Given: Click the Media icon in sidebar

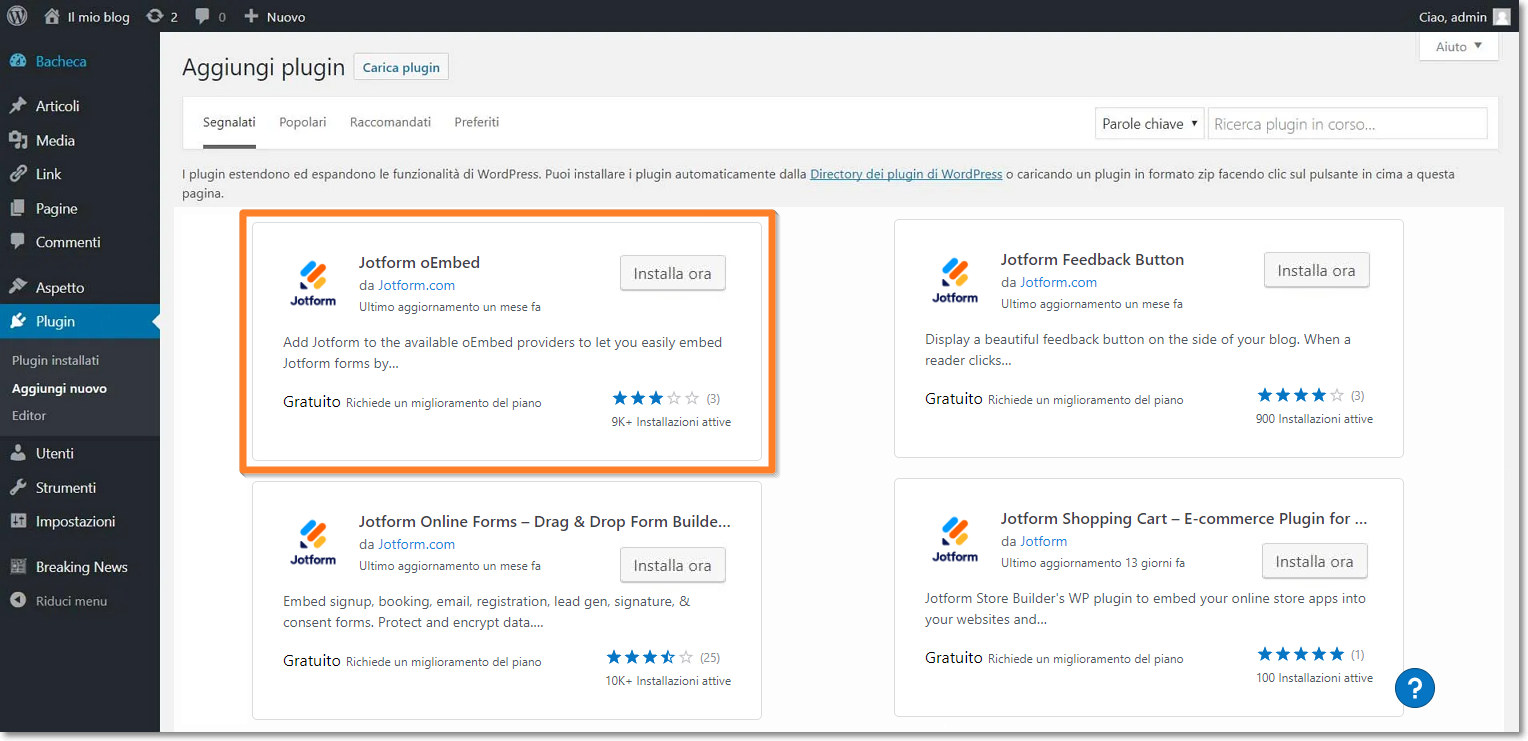Looking at the screenshot, I should pyautogui.click(x=17, y=140).
